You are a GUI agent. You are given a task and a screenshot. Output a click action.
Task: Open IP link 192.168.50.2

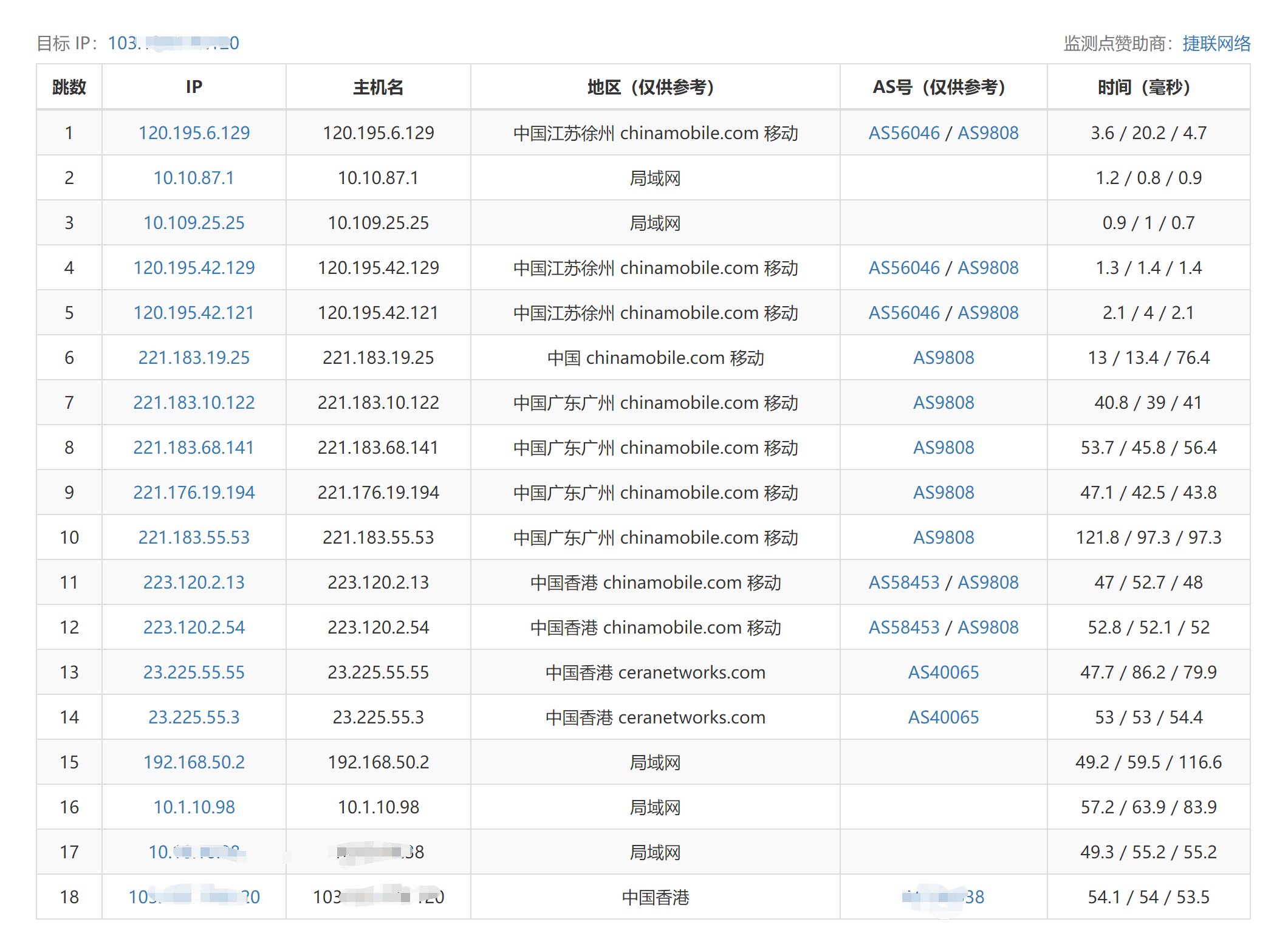point(194,762)
